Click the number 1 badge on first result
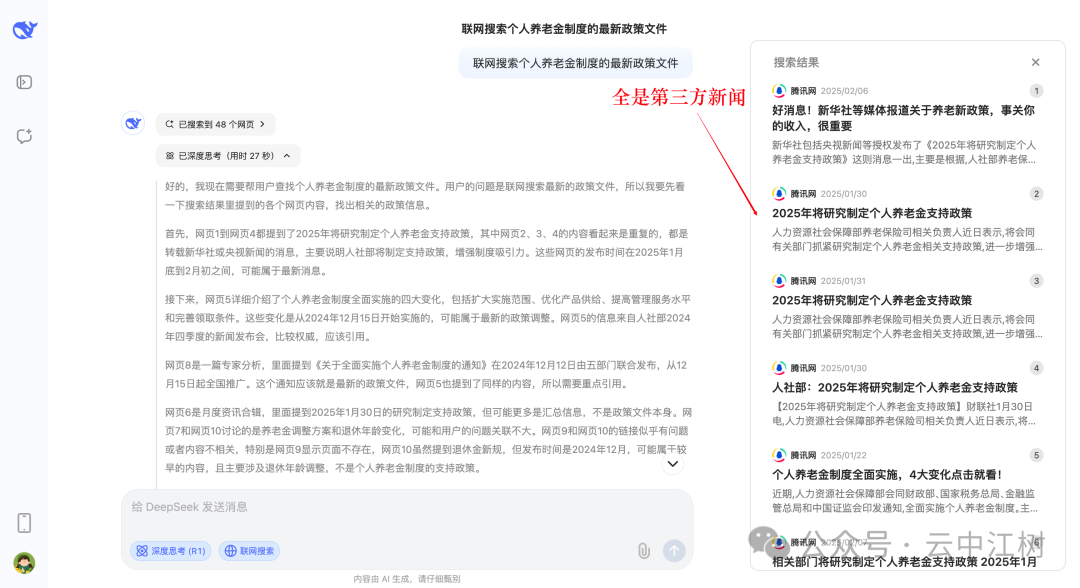 [x=1036, y=91]
